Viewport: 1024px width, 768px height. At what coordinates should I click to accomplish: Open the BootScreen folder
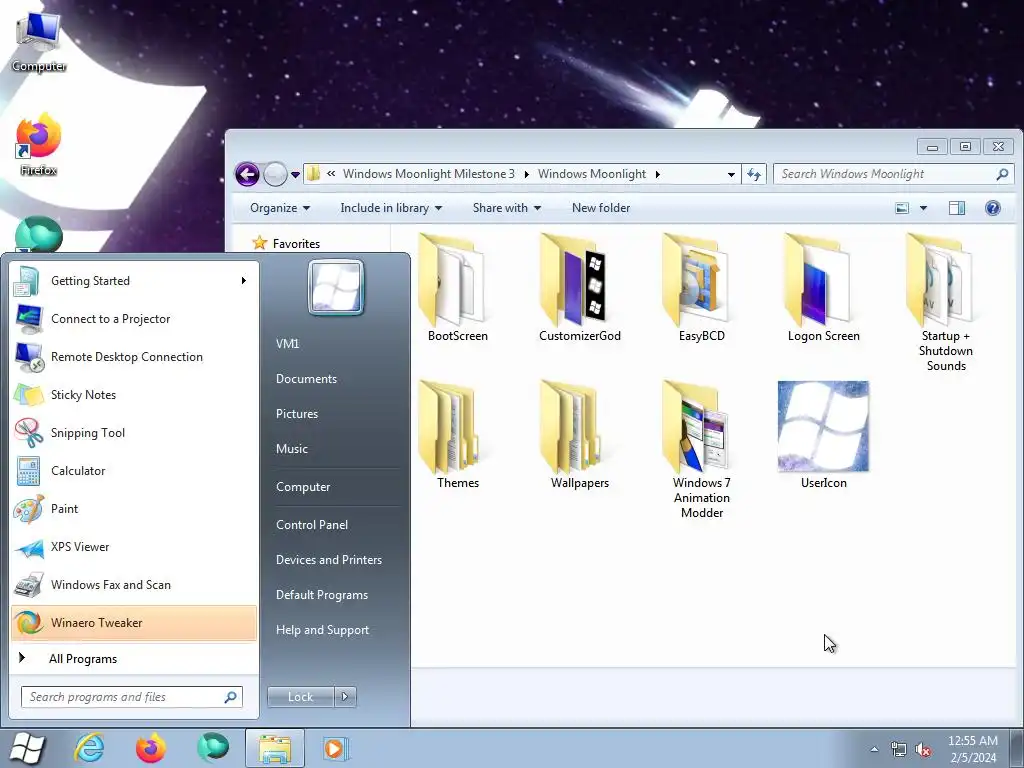click(457, 288)
